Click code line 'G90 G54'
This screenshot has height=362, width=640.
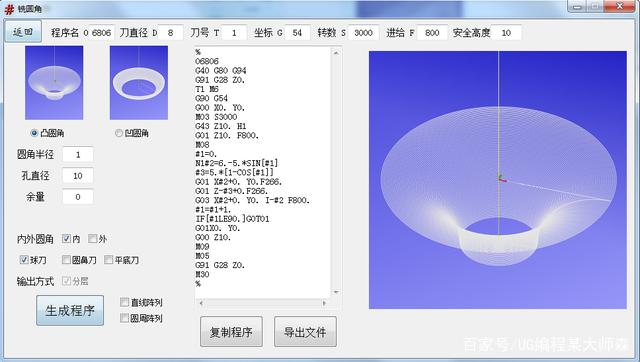tap(211, 98)
